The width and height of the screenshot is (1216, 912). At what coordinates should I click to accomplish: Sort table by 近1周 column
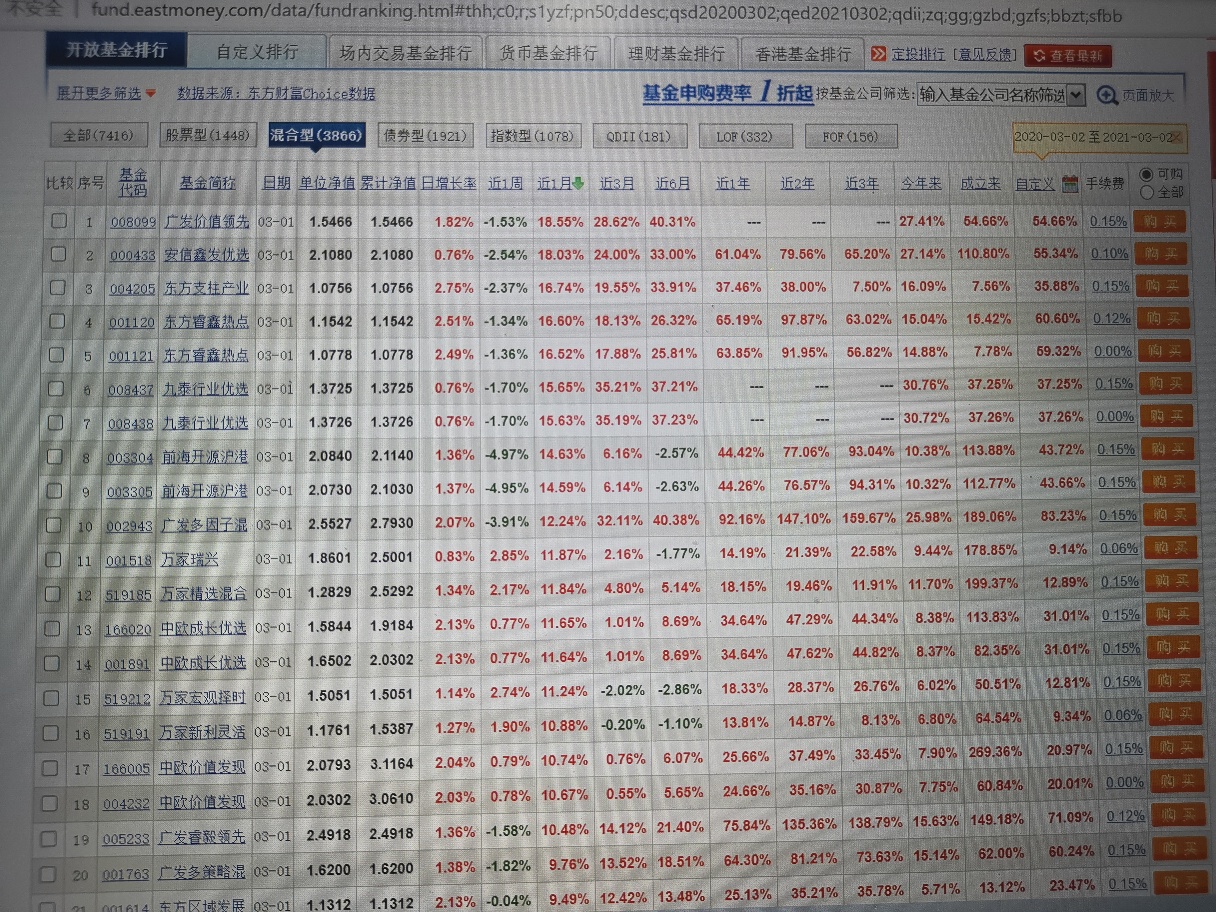[x=505, y=184]
